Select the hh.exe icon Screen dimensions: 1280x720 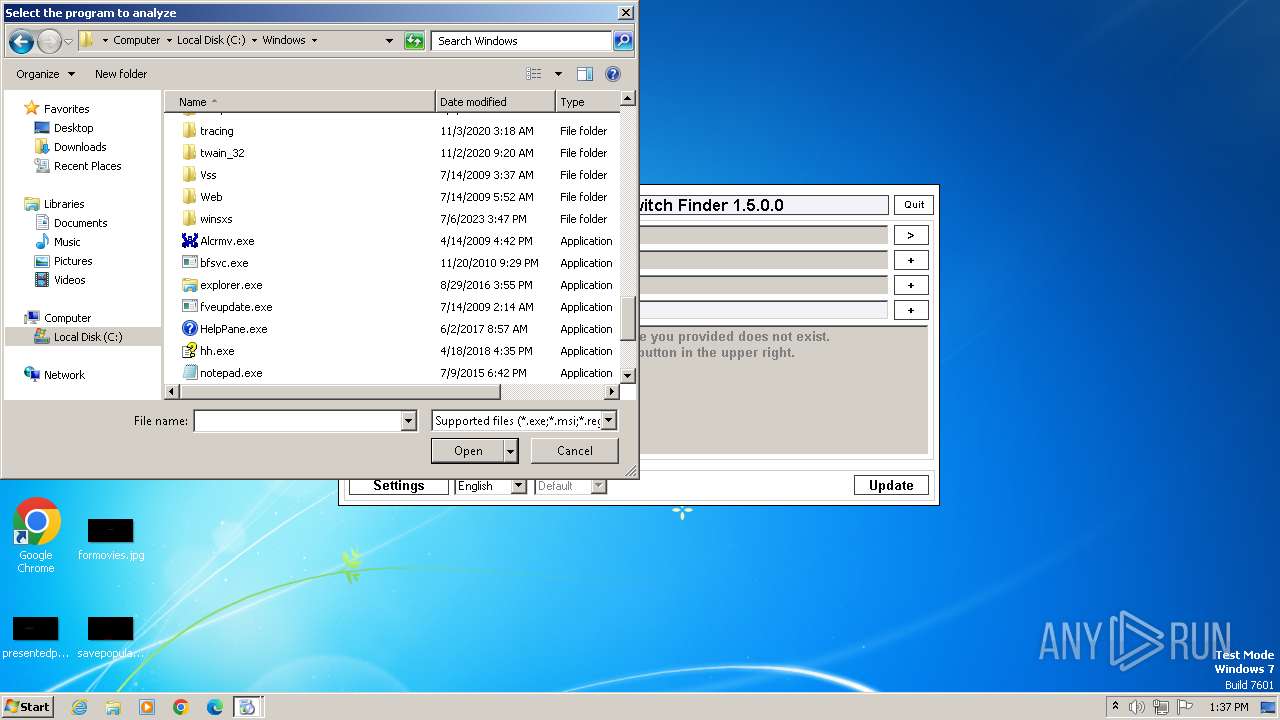click(x=190, y=351)
